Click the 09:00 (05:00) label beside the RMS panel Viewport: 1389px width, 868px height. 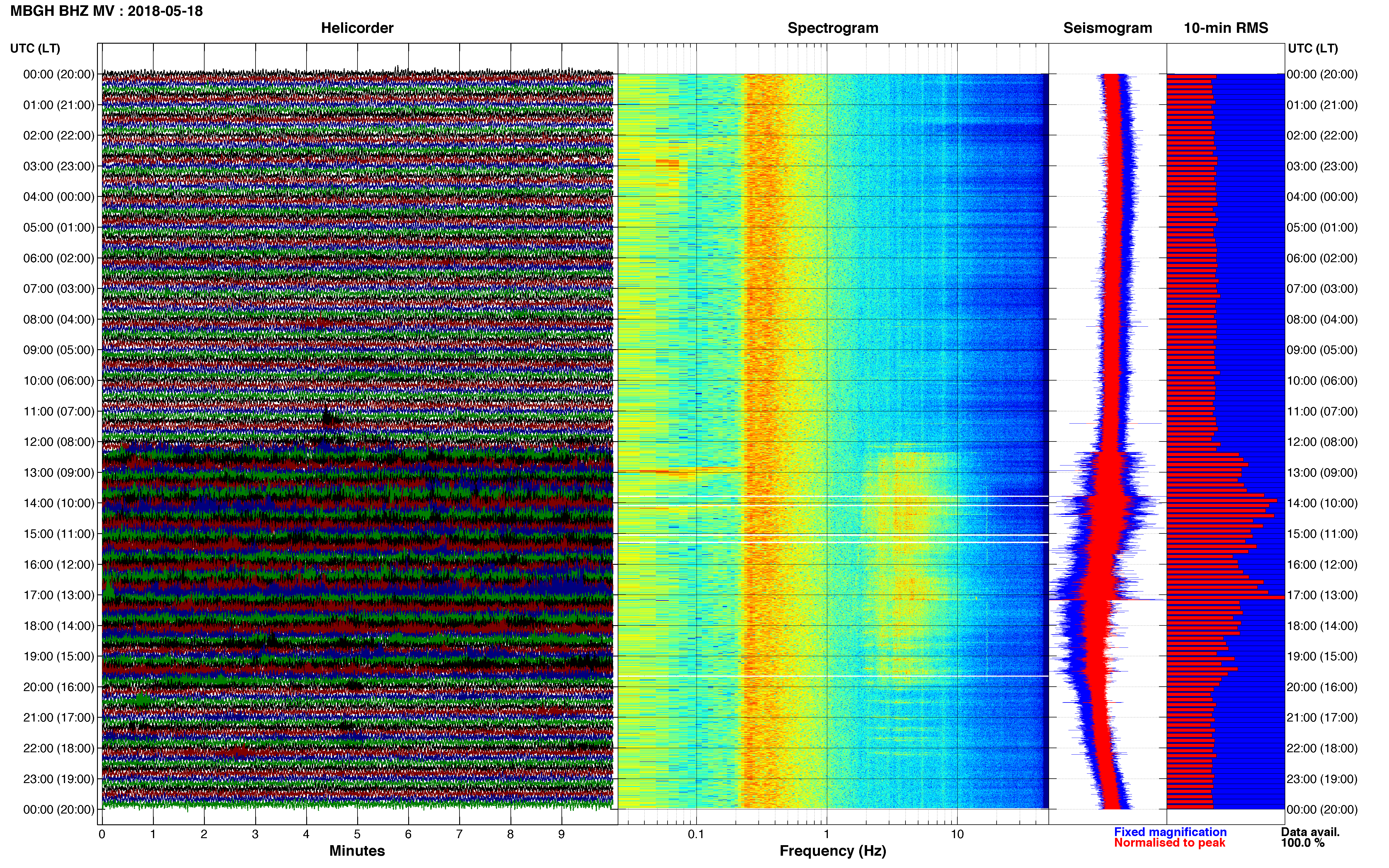point(1322,350)
